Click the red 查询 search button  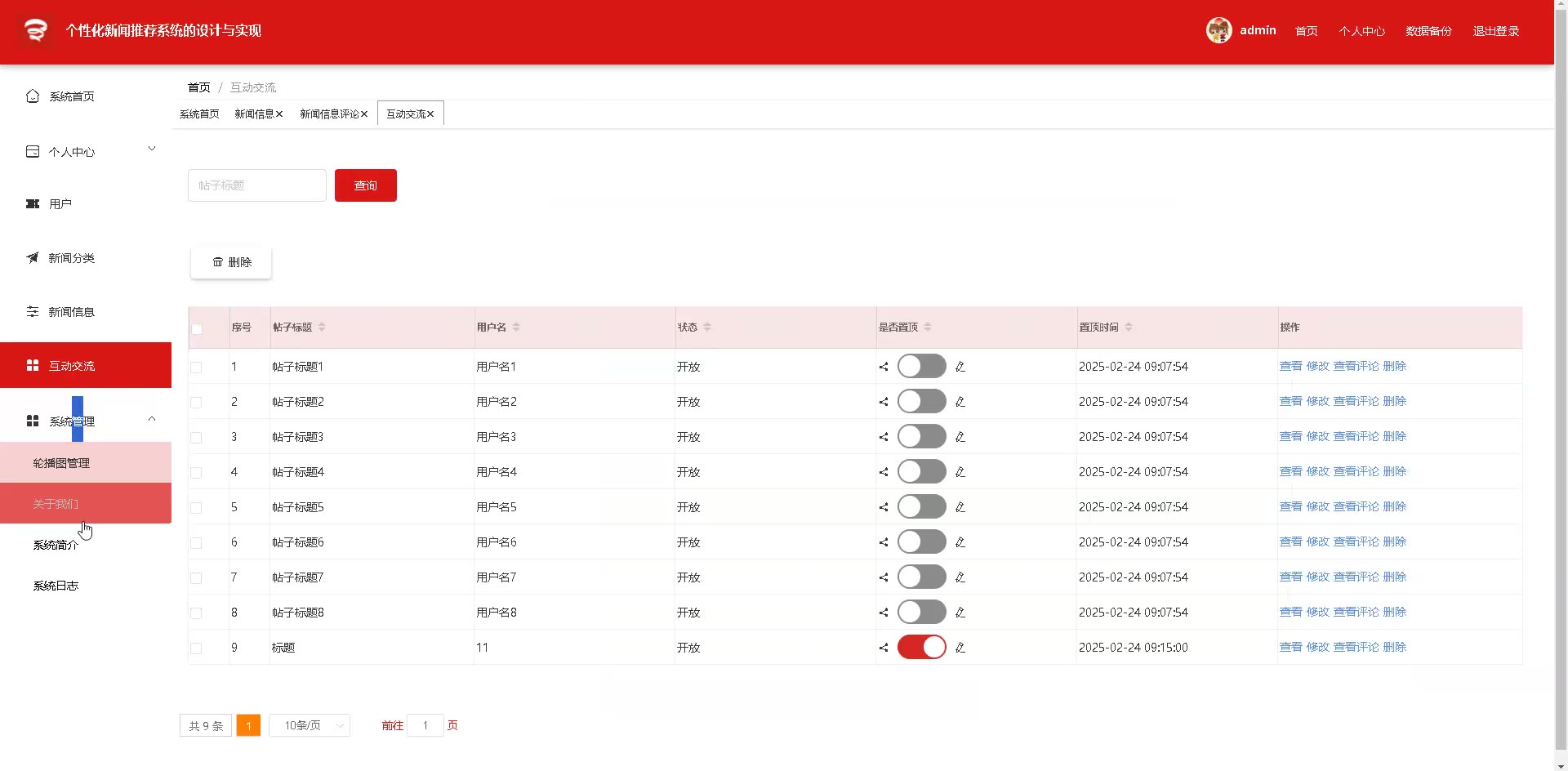[x=365, y=185]
